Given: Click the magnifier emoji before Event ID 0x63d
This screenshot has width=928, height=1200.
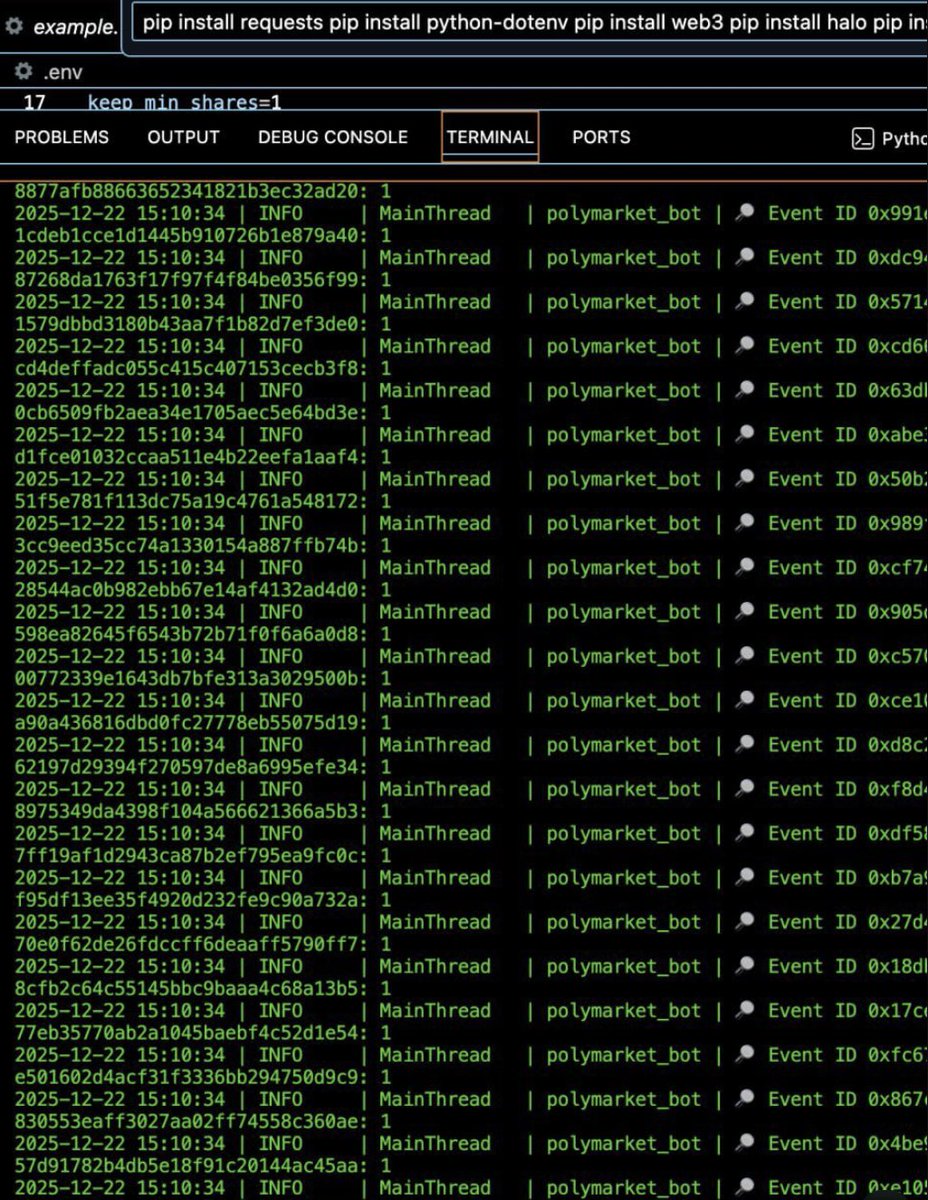Looking at the screenshot, I should (744, 390).
